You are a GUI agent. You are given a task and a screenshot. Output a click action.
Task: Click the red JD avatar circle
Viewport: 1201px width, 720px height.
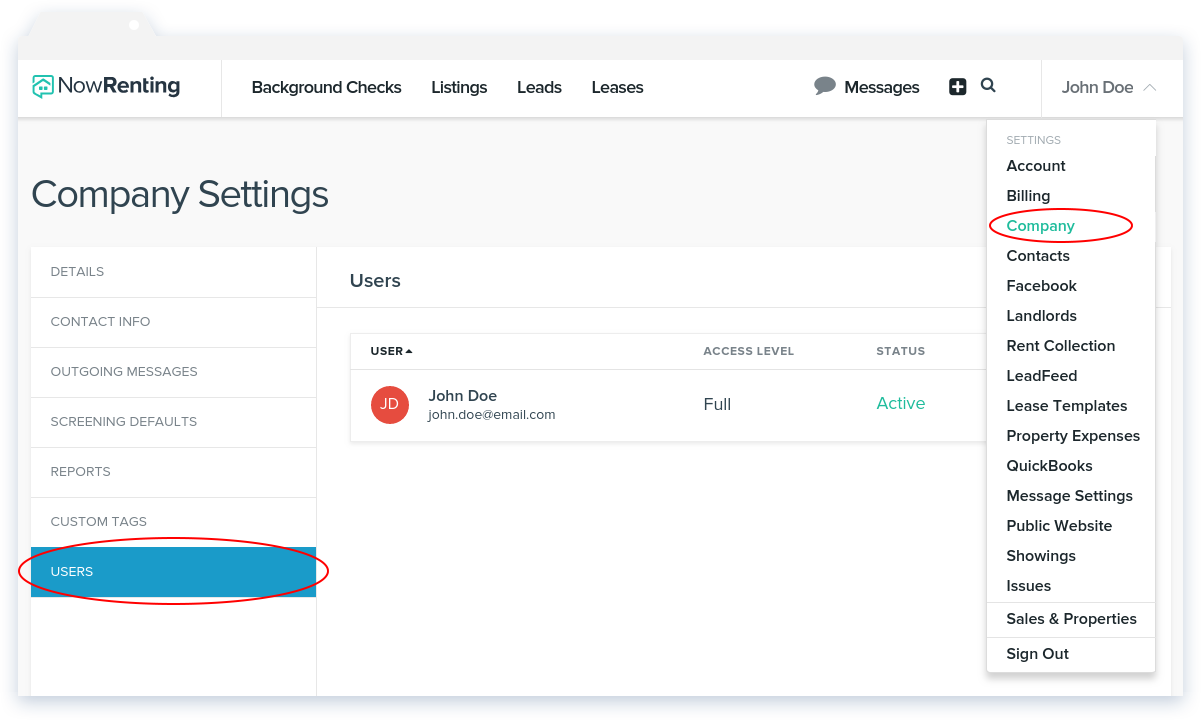(x=390, y=404)
